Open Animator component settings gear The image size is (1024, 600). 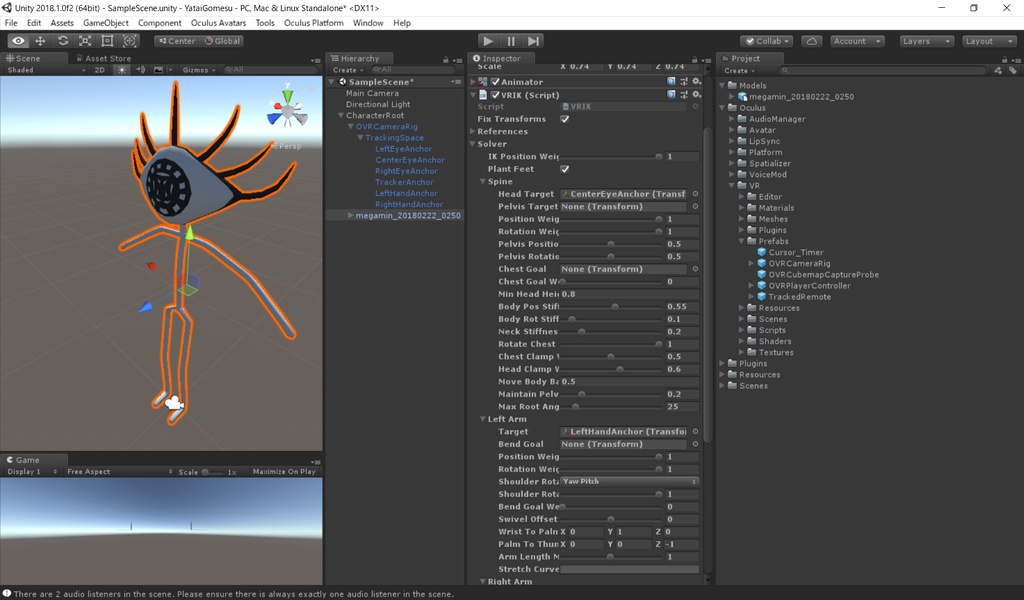pos(696,82)
